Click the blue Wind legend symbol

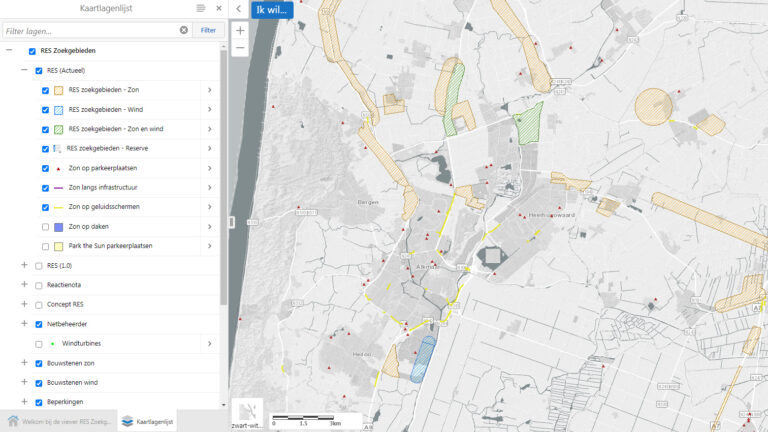click(58, 110)
